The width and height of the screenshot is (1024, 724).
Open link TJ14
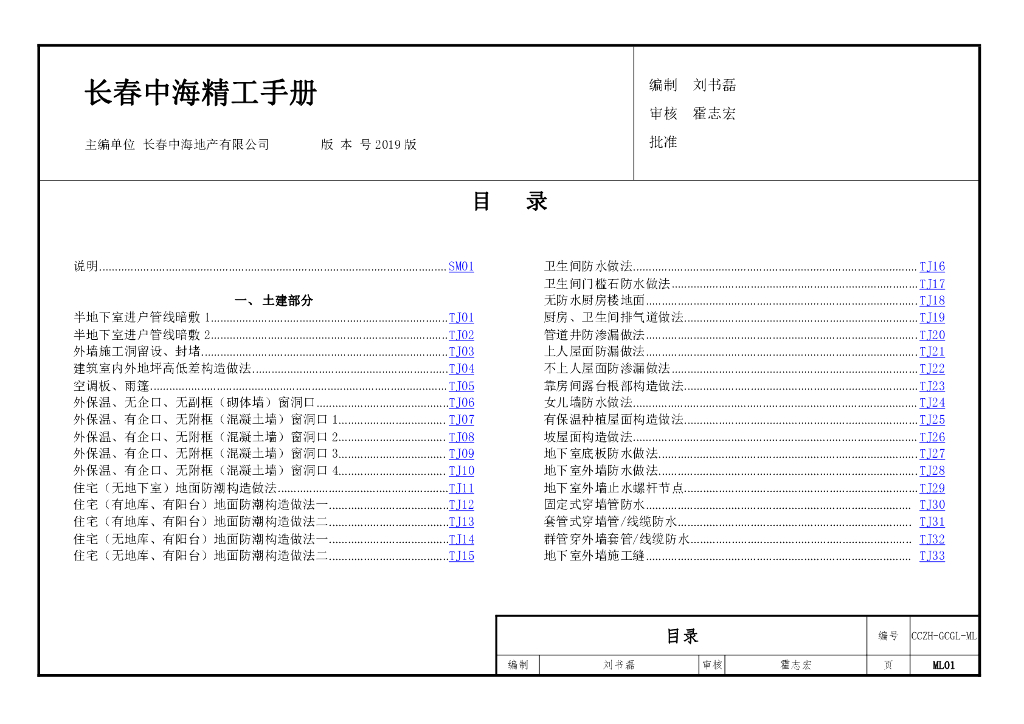coord(461,539)
